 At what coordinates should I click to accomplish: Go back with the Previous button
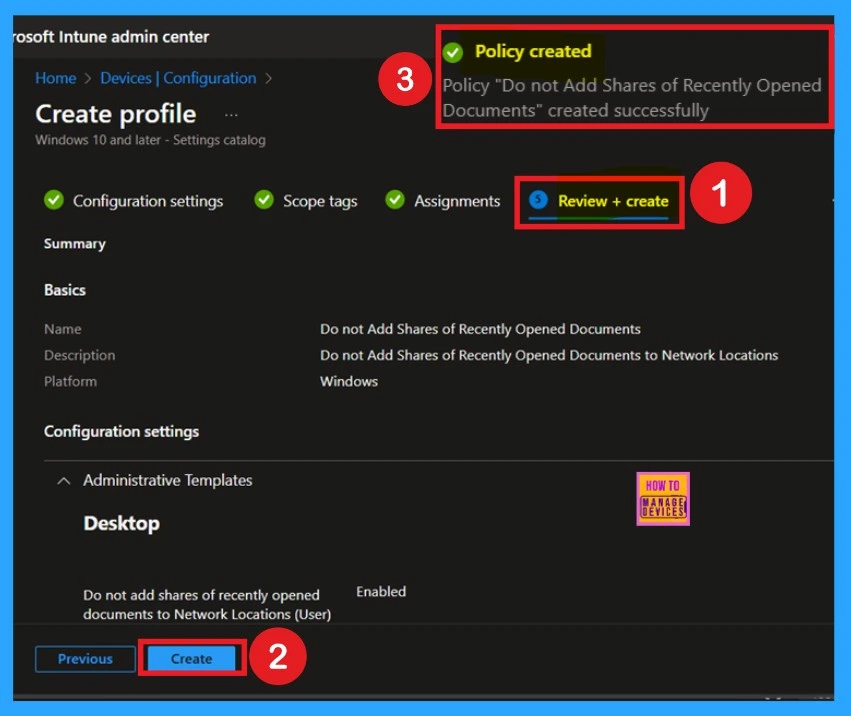(x=85, y=658)
